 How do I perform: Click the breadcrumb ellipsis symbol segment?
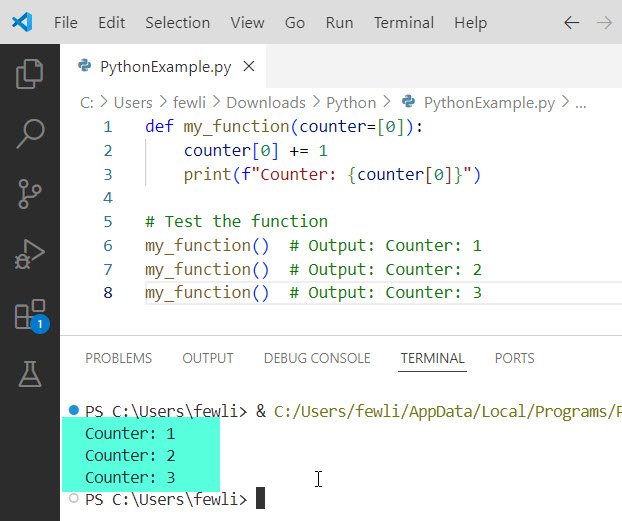tap(581, 104)
